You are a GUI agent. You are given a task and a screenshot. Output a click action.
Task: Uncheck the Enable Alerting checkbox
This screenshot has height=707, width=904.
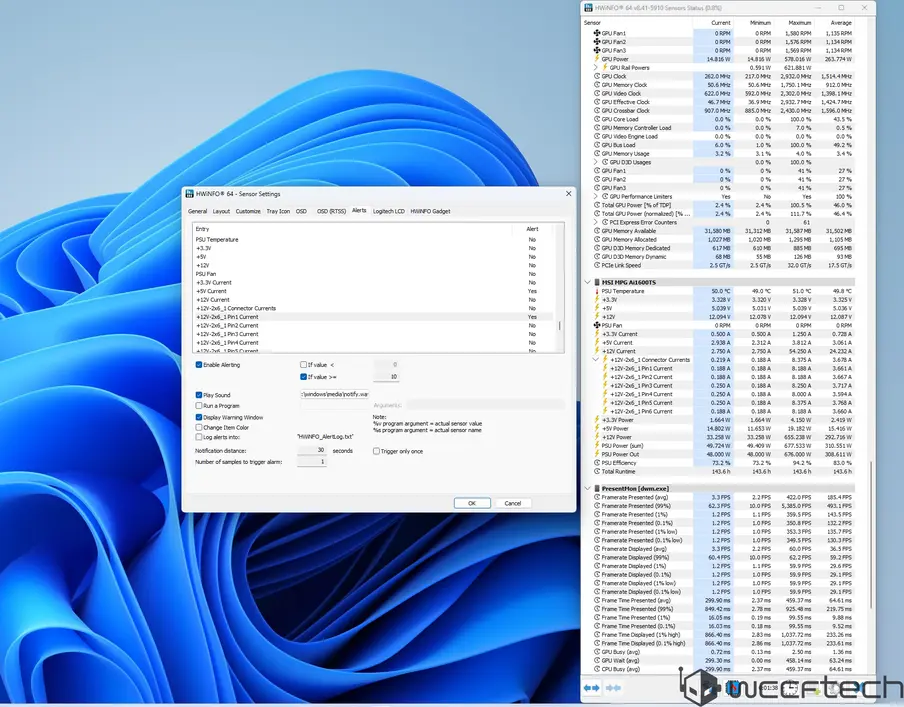199,365
